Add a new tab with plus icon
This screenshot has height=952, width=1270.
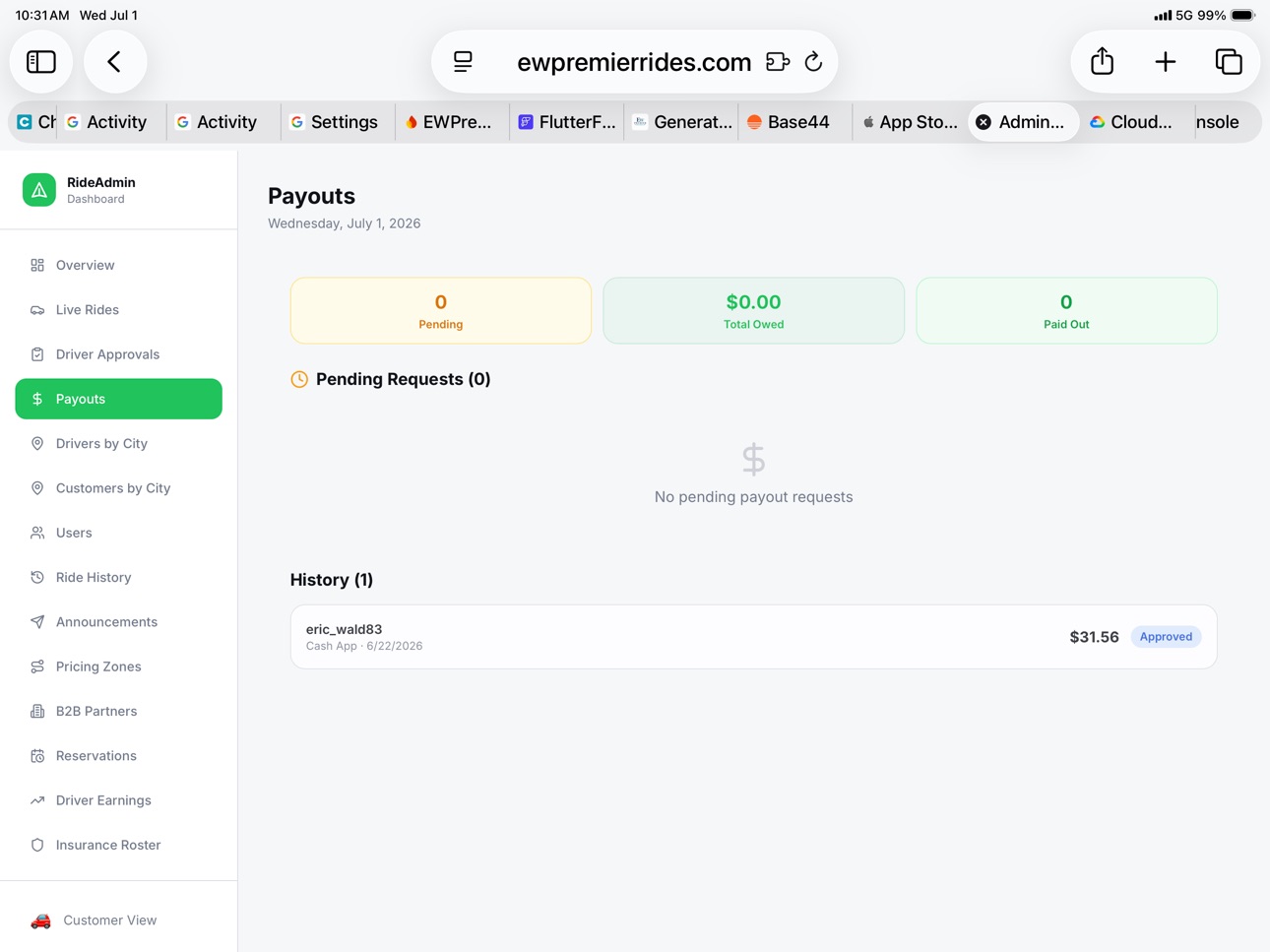tap(1166, 62)
